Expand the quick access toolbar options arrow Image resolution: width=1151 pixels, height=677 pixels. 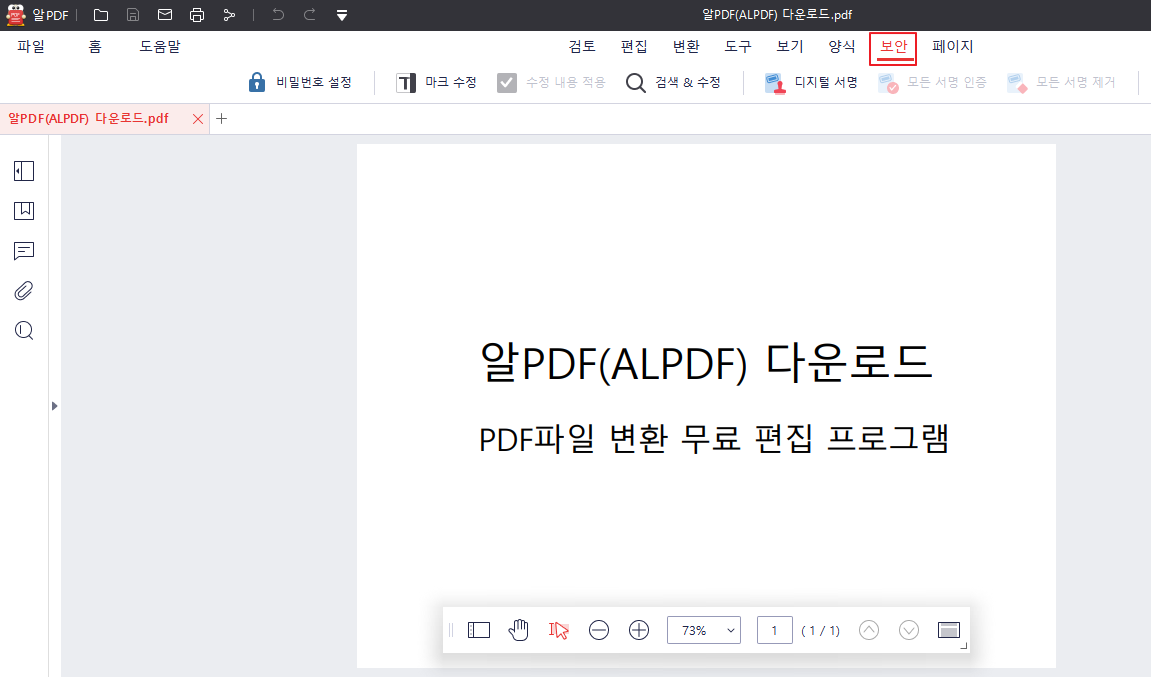pyautogui.click(x=340, y=15)
